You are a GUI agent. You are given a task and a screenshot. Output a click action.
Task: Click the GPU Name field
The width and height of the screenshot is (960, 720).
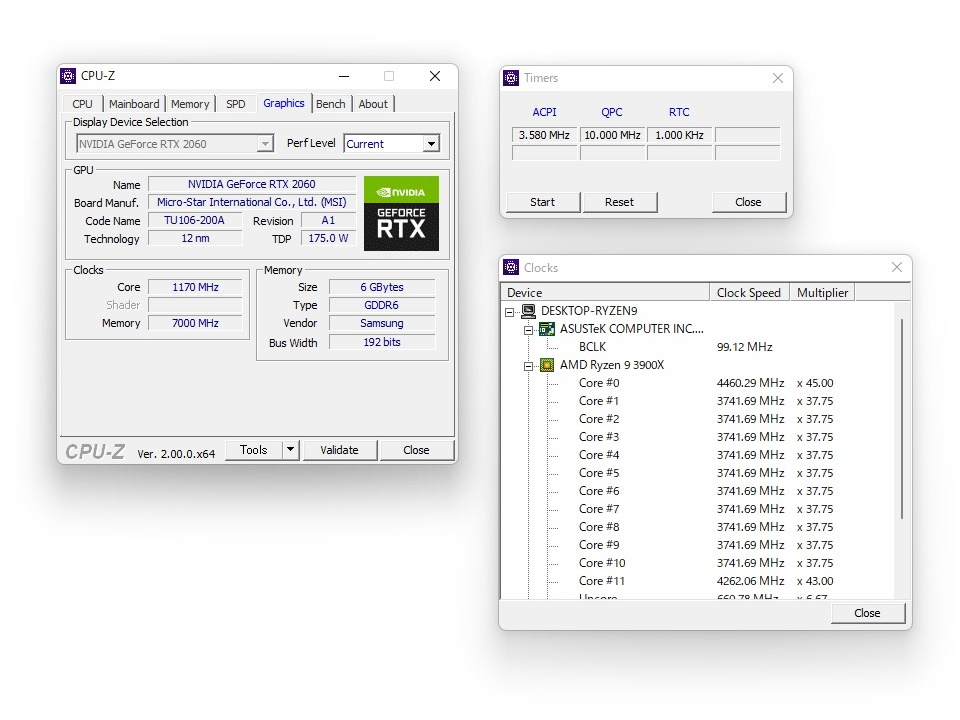point(252,184)
